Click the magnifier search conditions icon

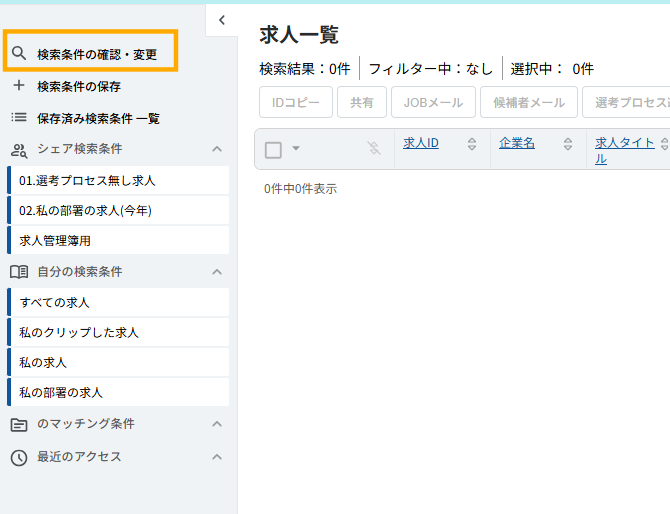coord(18,54)
